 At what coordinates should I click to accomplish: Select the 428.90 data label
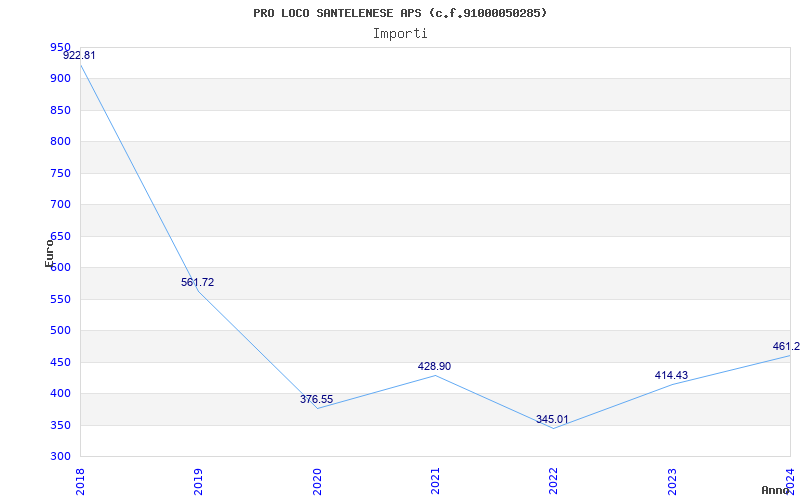pos(434,366)
